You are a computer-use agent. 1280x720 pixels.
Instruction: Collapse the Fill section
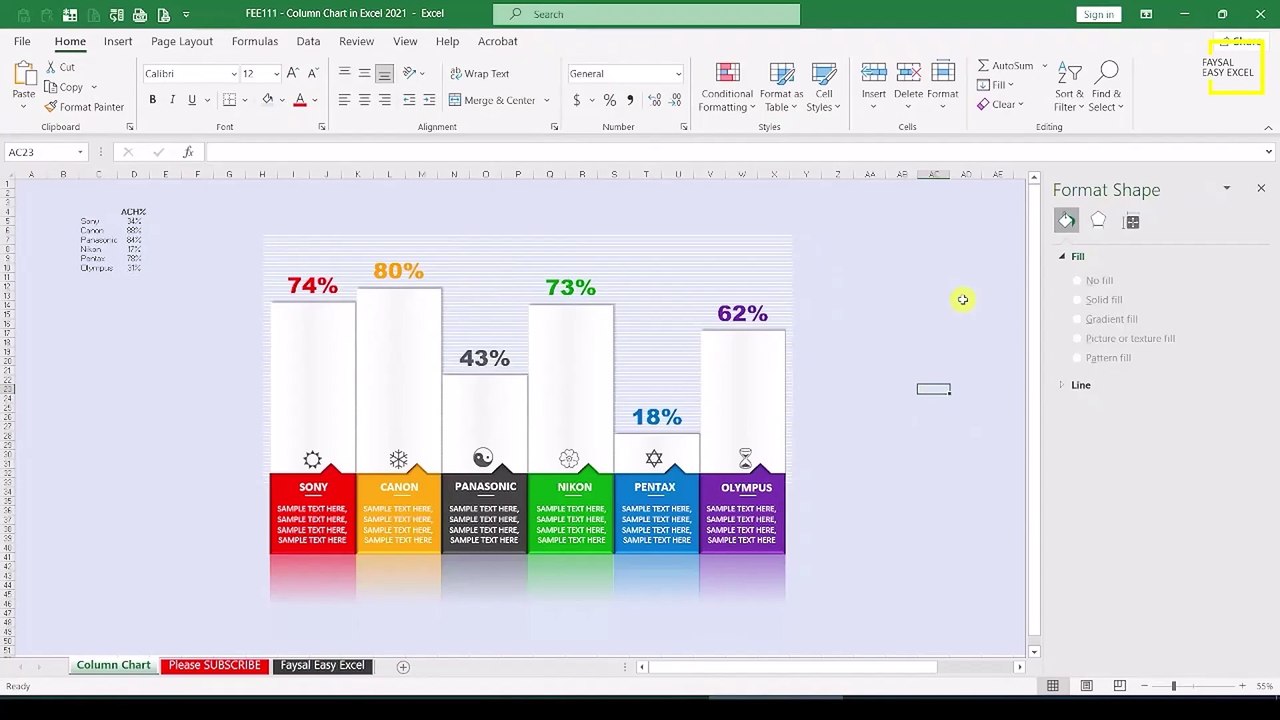tap(1062, 257)
